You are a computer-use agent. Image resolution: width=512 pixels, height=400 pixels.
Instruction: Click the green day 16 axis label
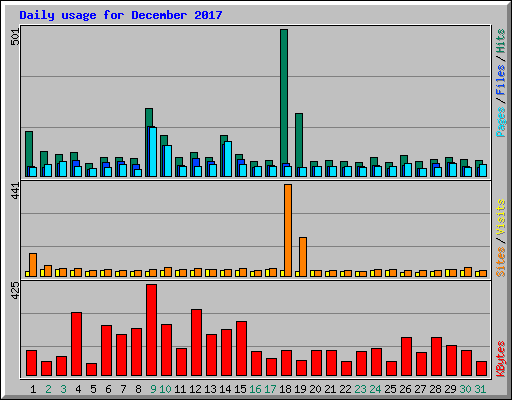click(x=255, y=389)
